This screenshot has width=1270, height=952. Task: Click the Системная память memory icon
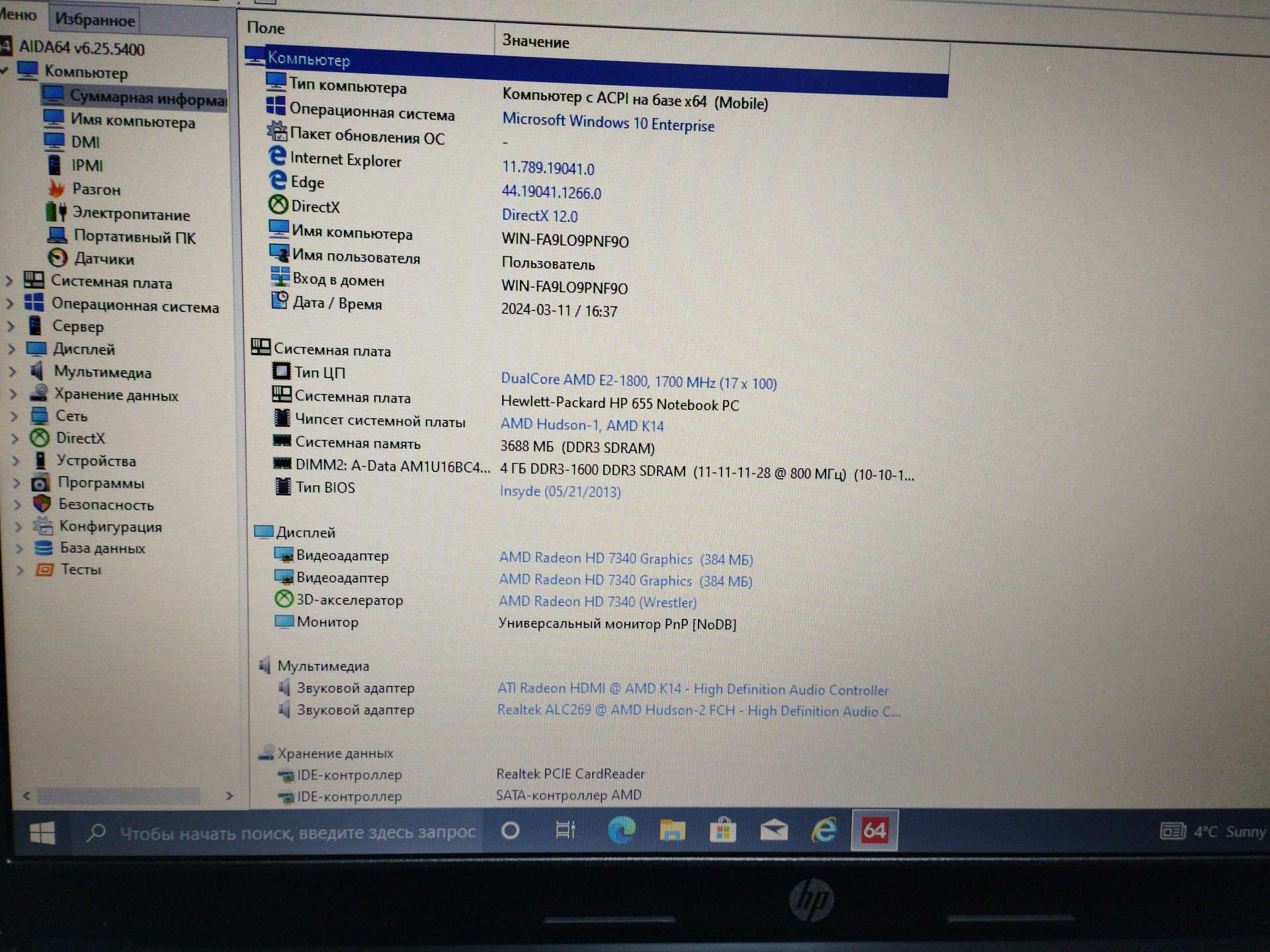pyautogui.click(x=282, y=440)
